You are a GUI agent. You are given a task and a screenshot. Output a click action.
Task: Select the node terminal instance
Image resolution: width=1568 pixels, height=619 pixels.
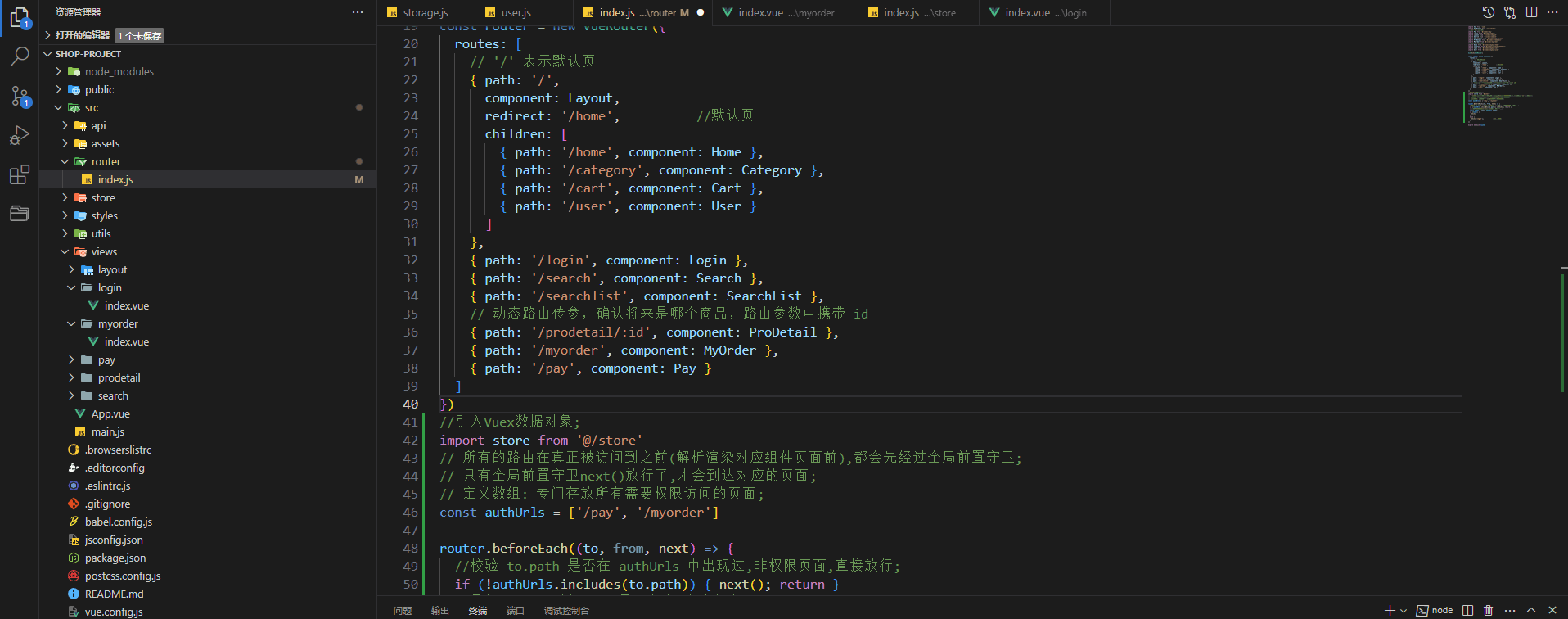tap(1435, 610)
